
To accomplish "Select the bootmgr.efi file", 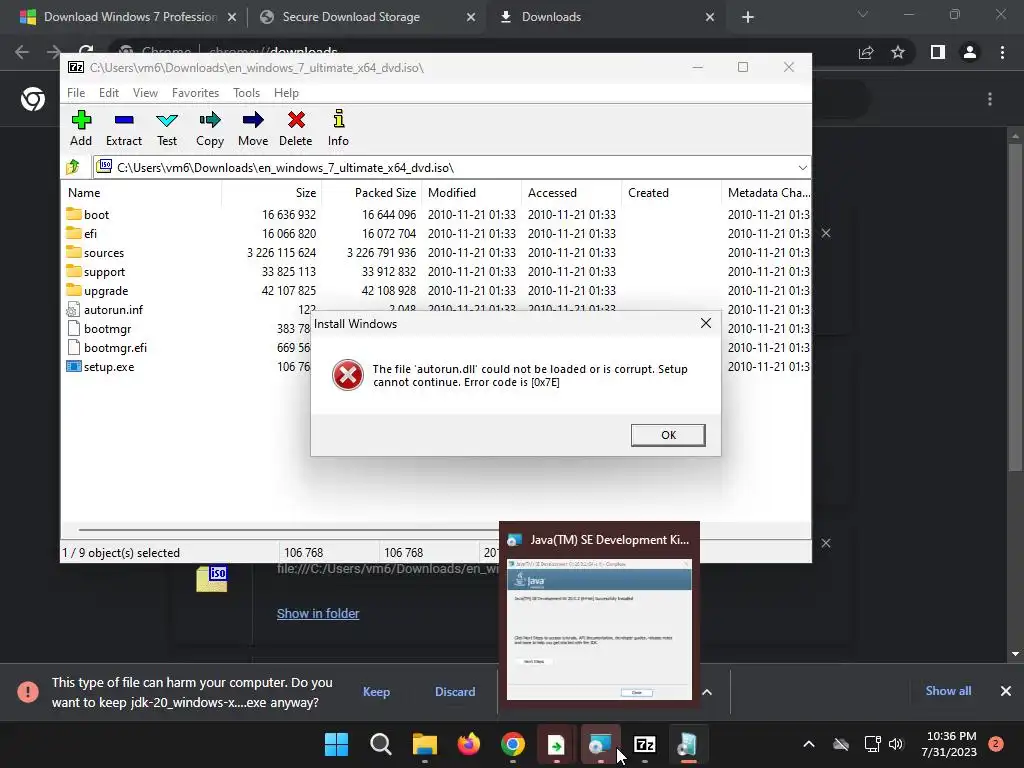I will pyautogui.click(x=115, y=347).
